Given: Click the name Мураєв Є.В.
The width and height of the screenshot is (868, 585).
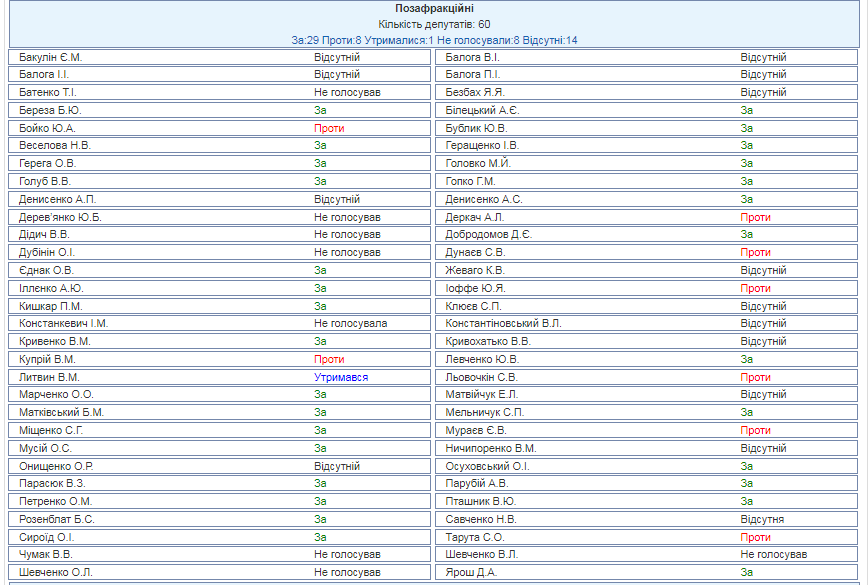Looking at the screenshot, I should point(475,430).
